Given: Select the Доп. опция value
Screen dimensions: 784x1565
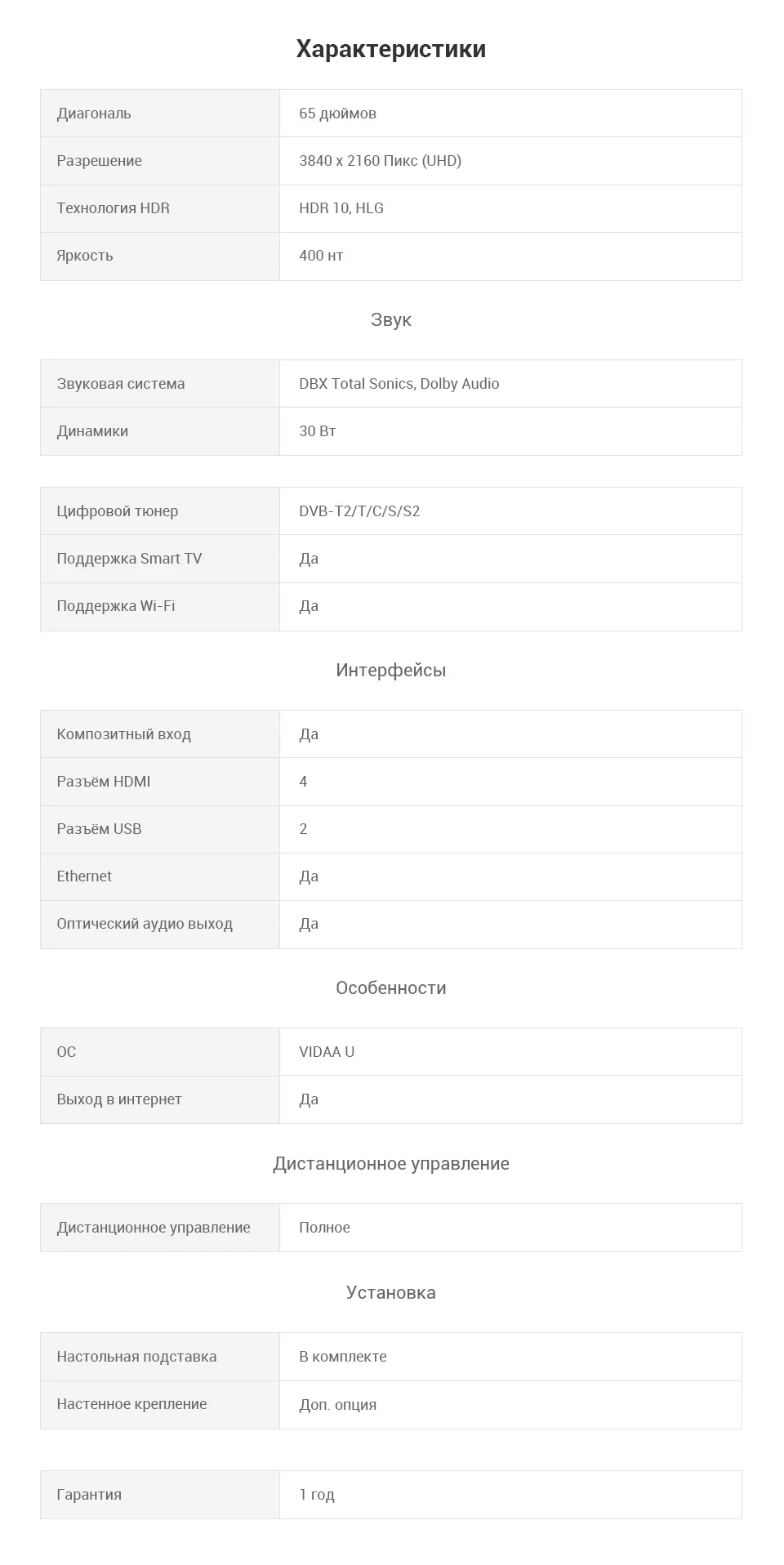Looking at the screenshot, I should (x=338, y=1405).
